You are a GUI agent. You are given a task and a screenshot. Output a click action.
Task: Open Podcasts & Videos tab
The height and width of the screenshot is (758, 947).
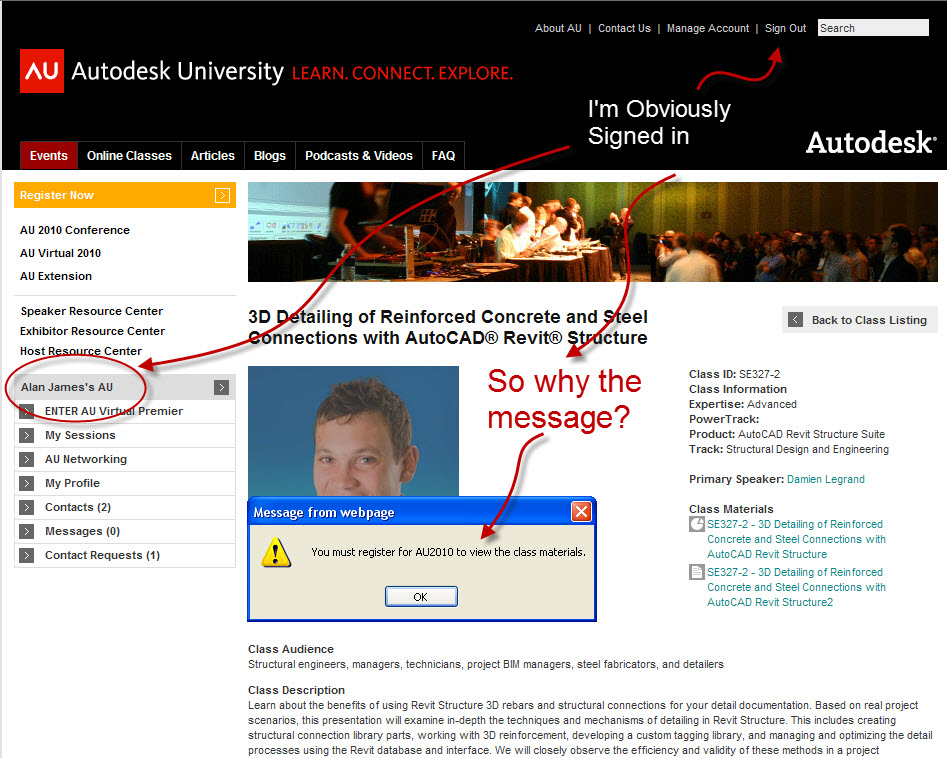tap(359, 156)
